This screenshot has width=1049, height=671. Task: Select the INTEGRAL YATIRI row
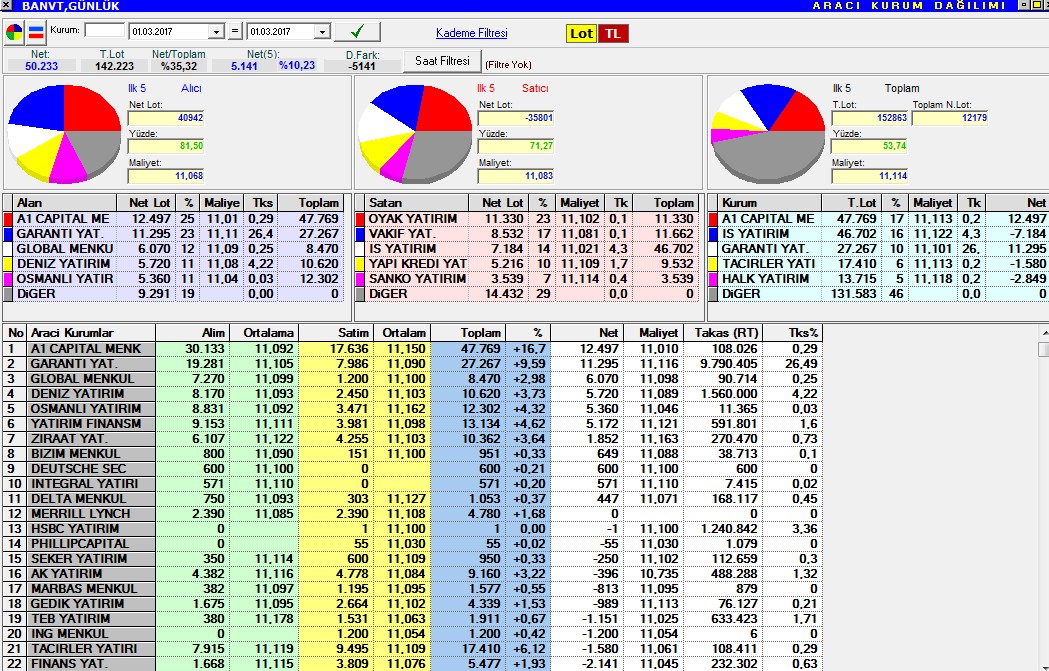(413, 484)
